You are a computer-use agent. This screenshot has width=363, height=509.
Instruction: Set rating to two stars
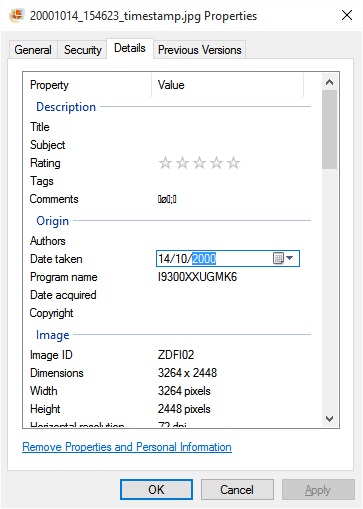point(182,163)
